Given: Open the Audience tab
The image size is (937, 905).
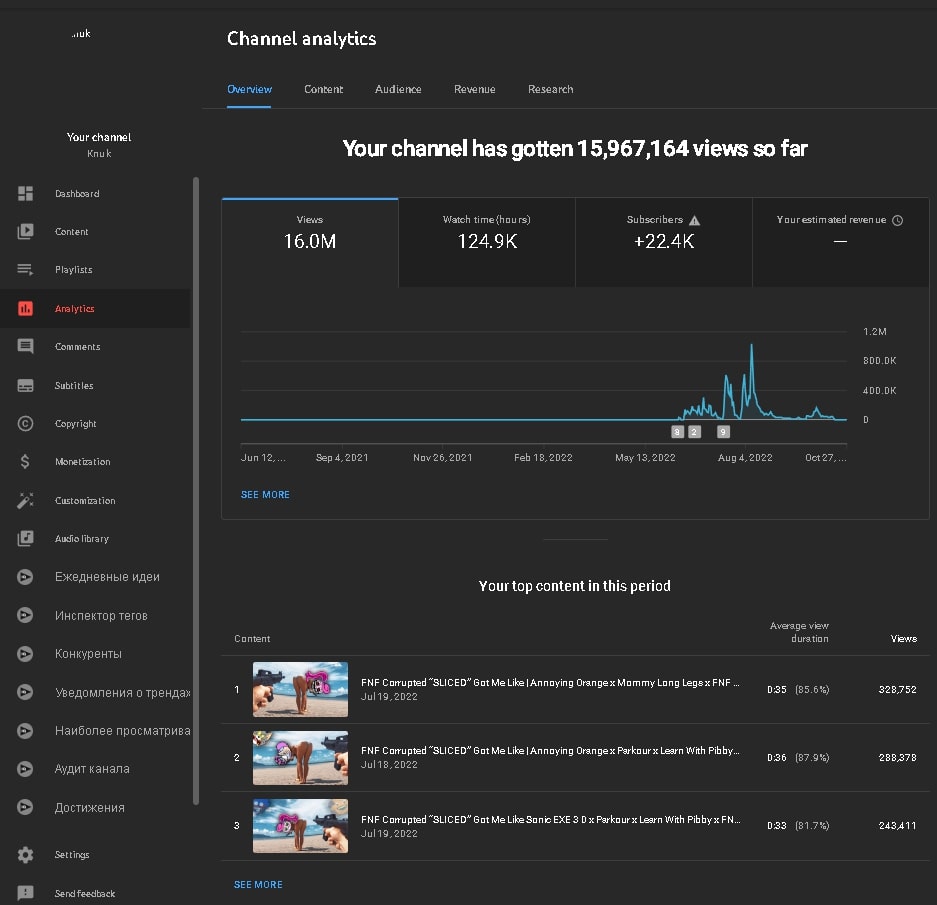Looking at the screenshot, I should [x=398, y=89].
